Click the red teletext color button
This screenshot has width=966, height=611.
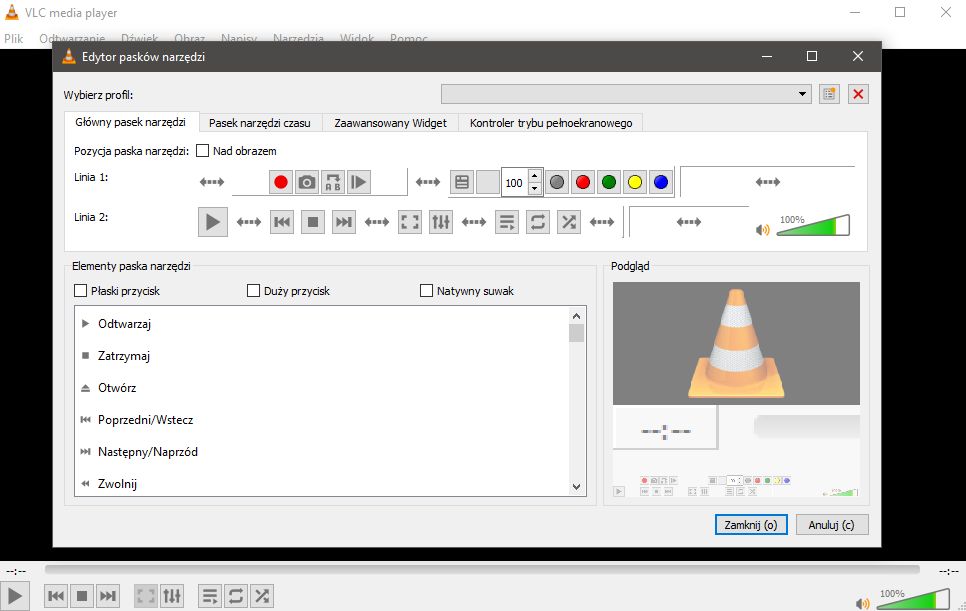pos(583,182)
